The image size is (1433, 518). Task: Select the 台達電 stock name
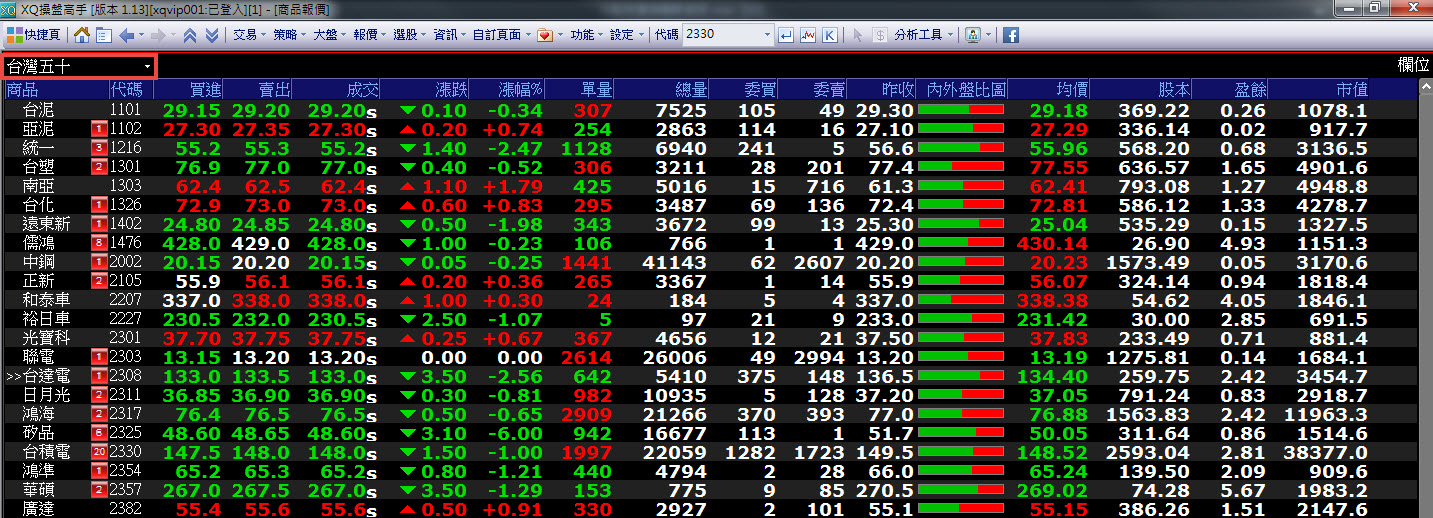[x=47, y=376]
